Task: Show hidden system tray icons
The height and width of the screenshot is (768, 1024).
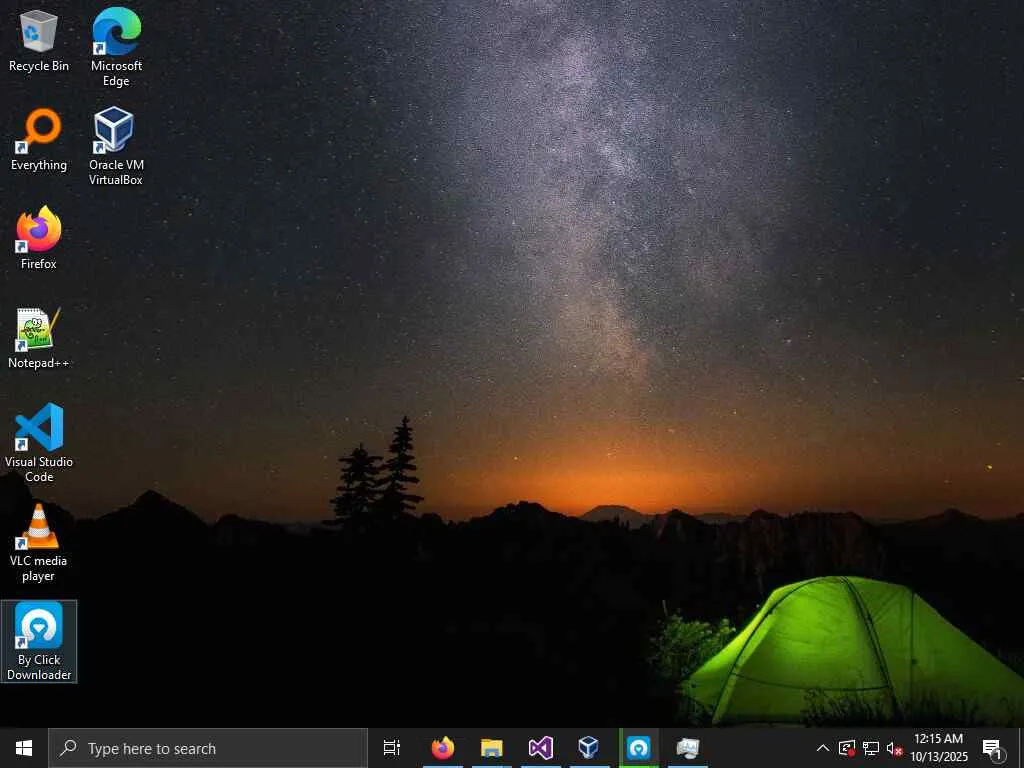Action: coord(823,748)
